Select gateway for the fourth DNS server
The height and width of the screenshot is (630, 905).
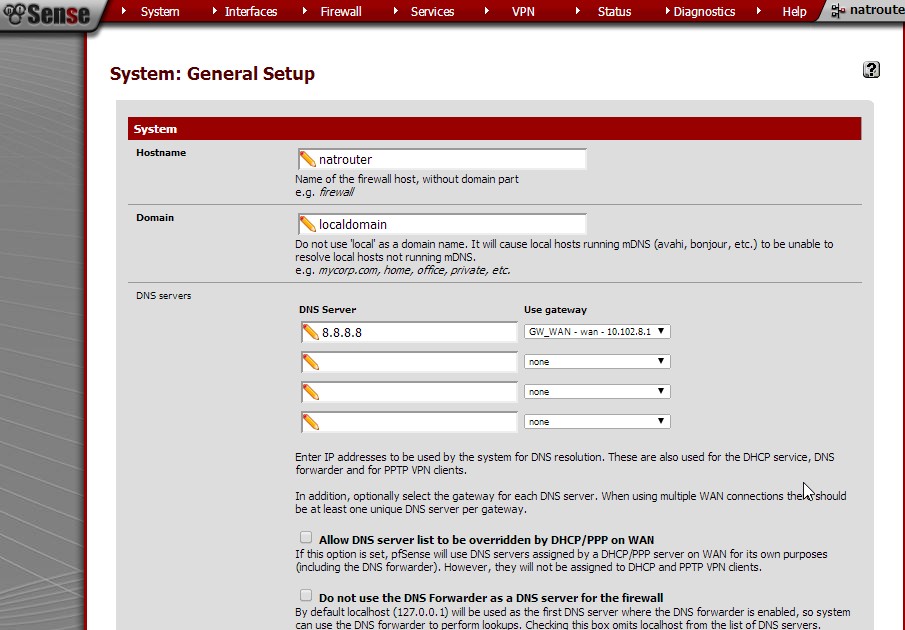(597, 422)
